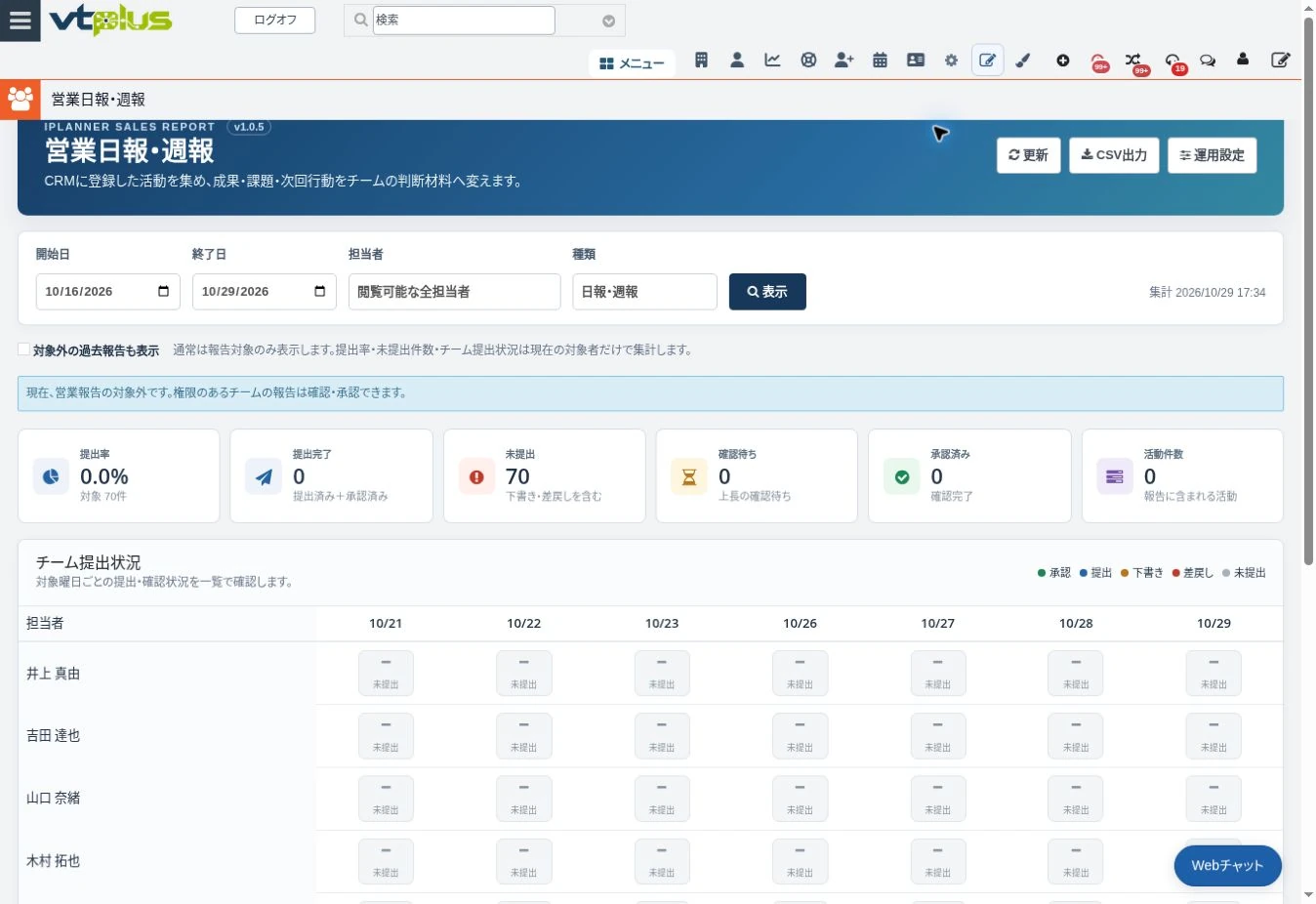Click 山口 奈緒's 10/27 未提出 cell
Screen dimensions: 1316x904
coord(938,799)
